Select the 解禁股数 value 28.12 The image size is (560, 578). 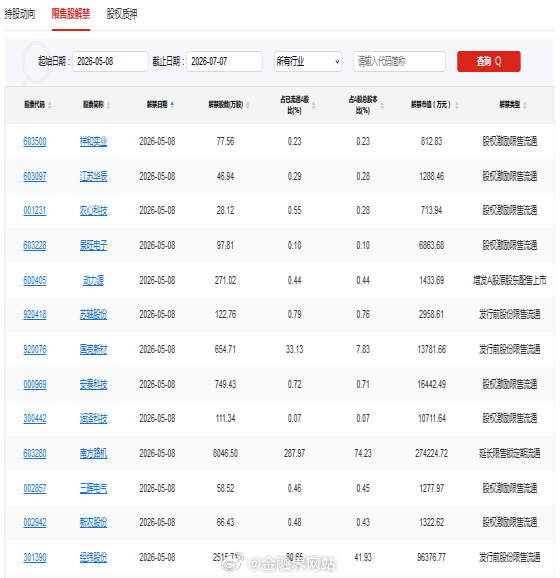pos(225,210)
